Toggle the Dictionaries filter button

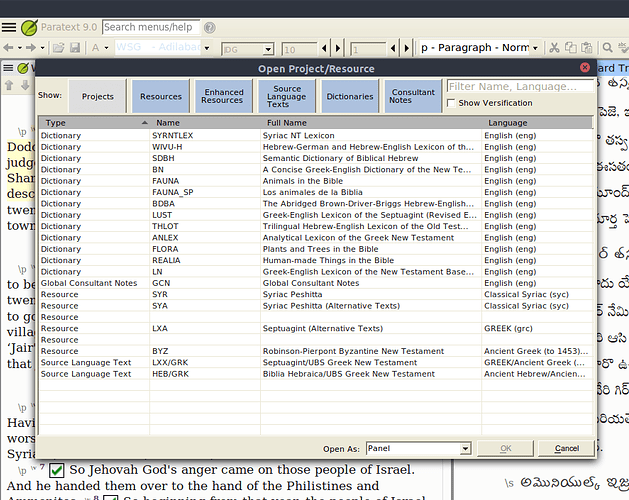click(350, 96)
